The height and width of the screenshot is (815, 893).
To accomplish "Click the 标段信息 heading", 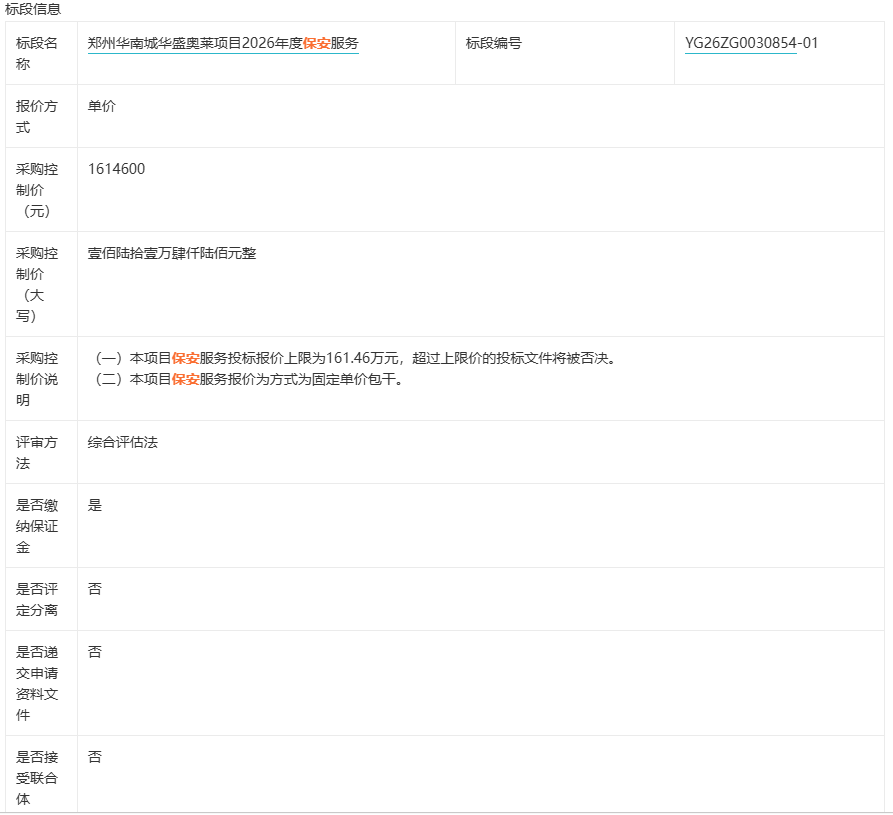I will click(x=32, y=9).
